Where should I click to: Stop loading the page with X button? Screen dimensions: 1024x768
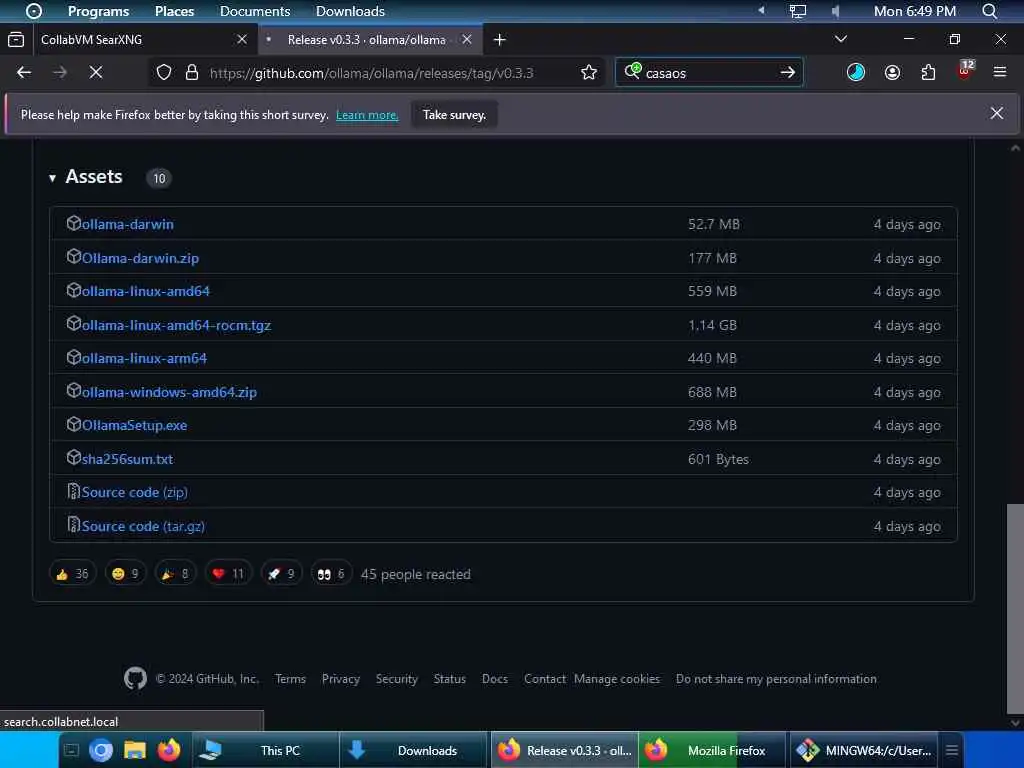pyautogui.click(x=96, y=72)
